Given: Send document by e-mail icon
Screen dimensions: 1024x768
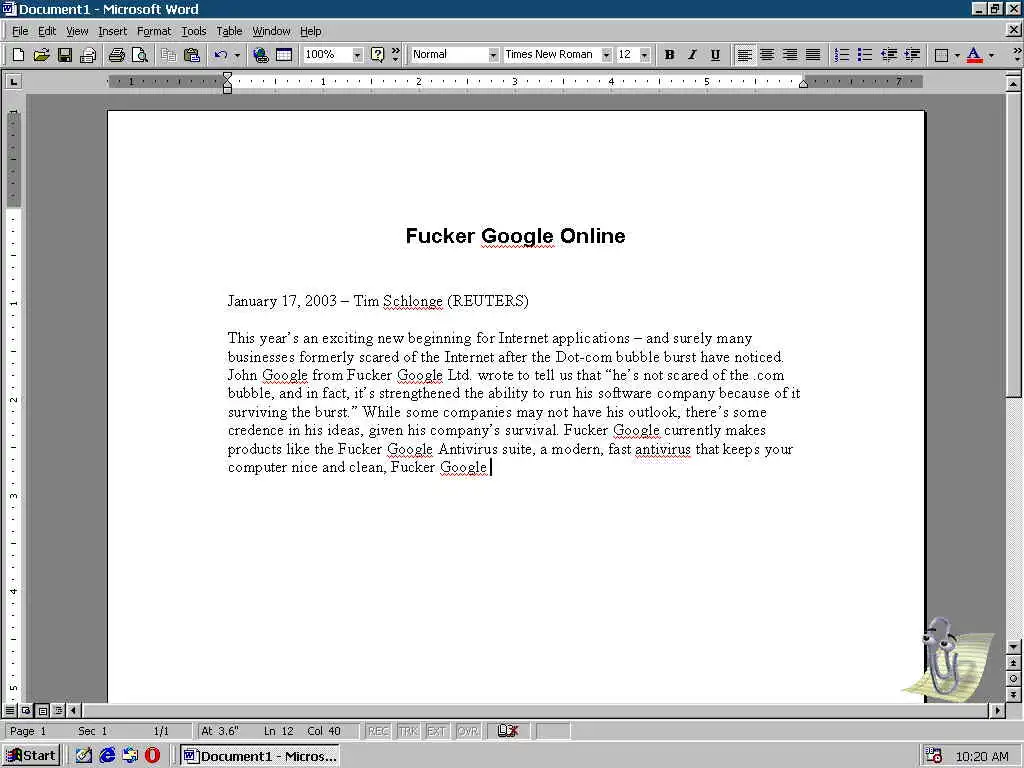Looking at the screenshot, I should click(x=88, y=55).
